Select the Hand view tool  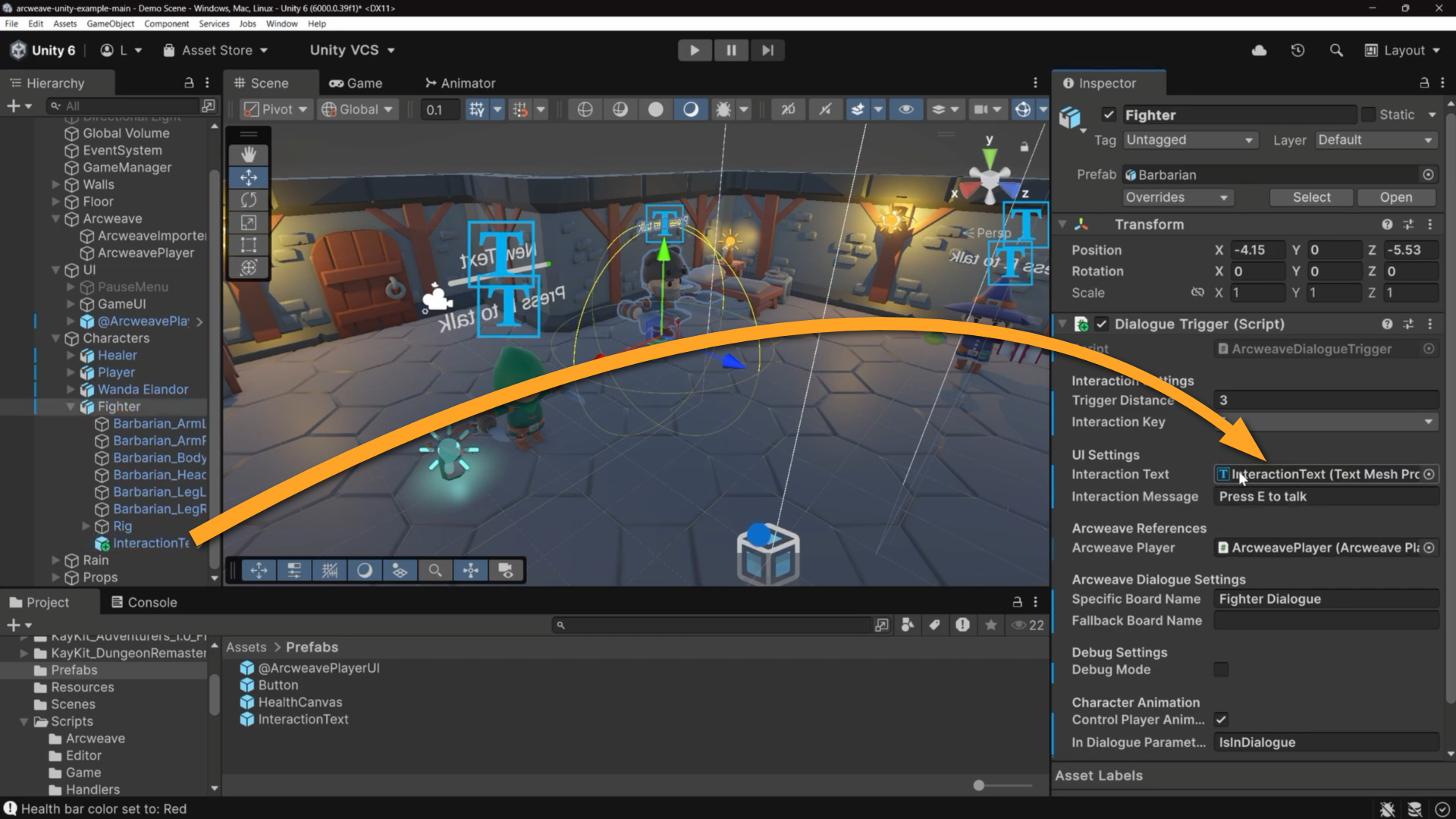(x=249, y=154)
